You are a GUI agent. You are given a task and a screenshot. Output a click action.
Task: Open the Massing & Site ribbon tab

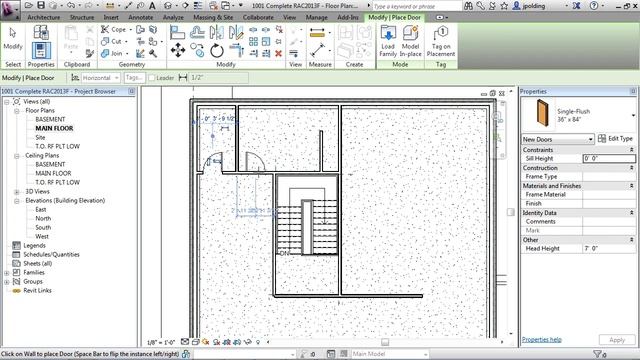(x=213, y=18)
